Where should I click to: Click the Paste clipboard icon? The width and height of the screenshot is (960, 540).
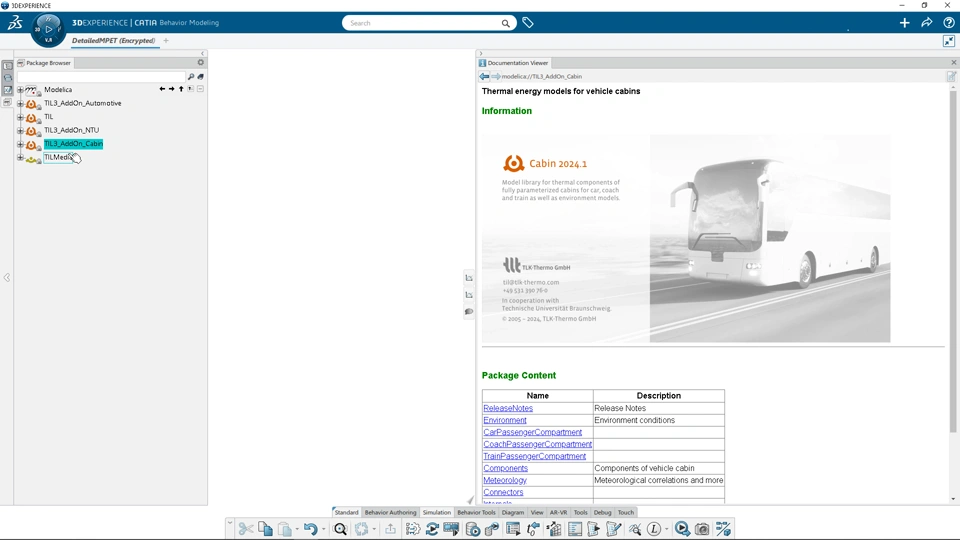285,529
